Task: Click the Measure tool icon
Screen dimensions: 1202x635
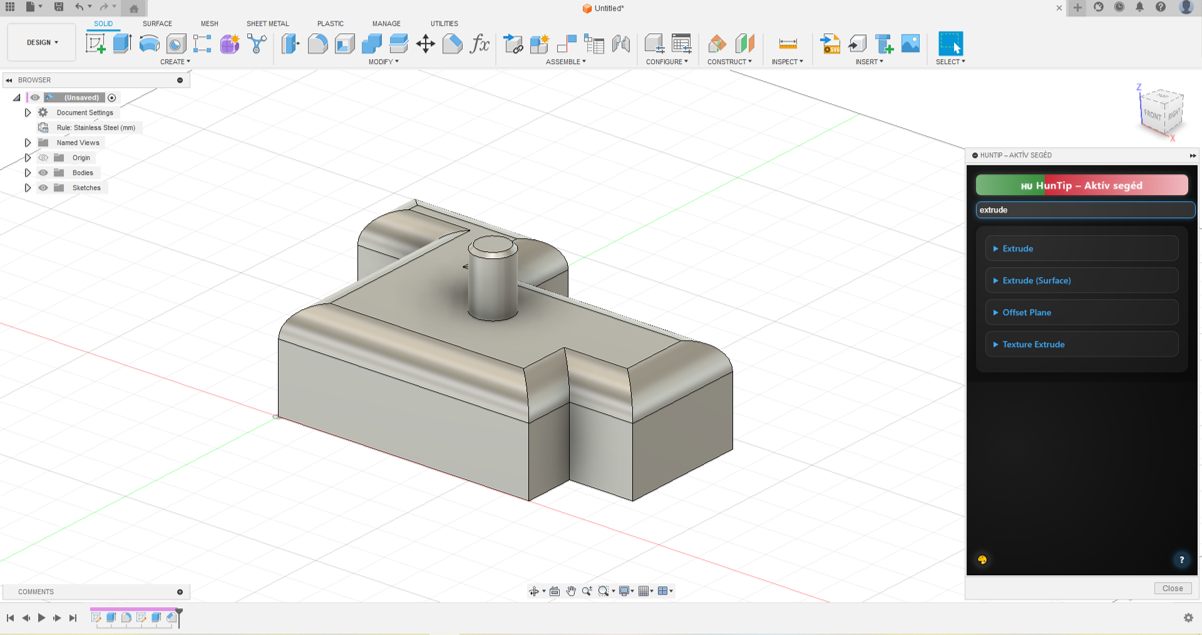Action: pos(787,43)
